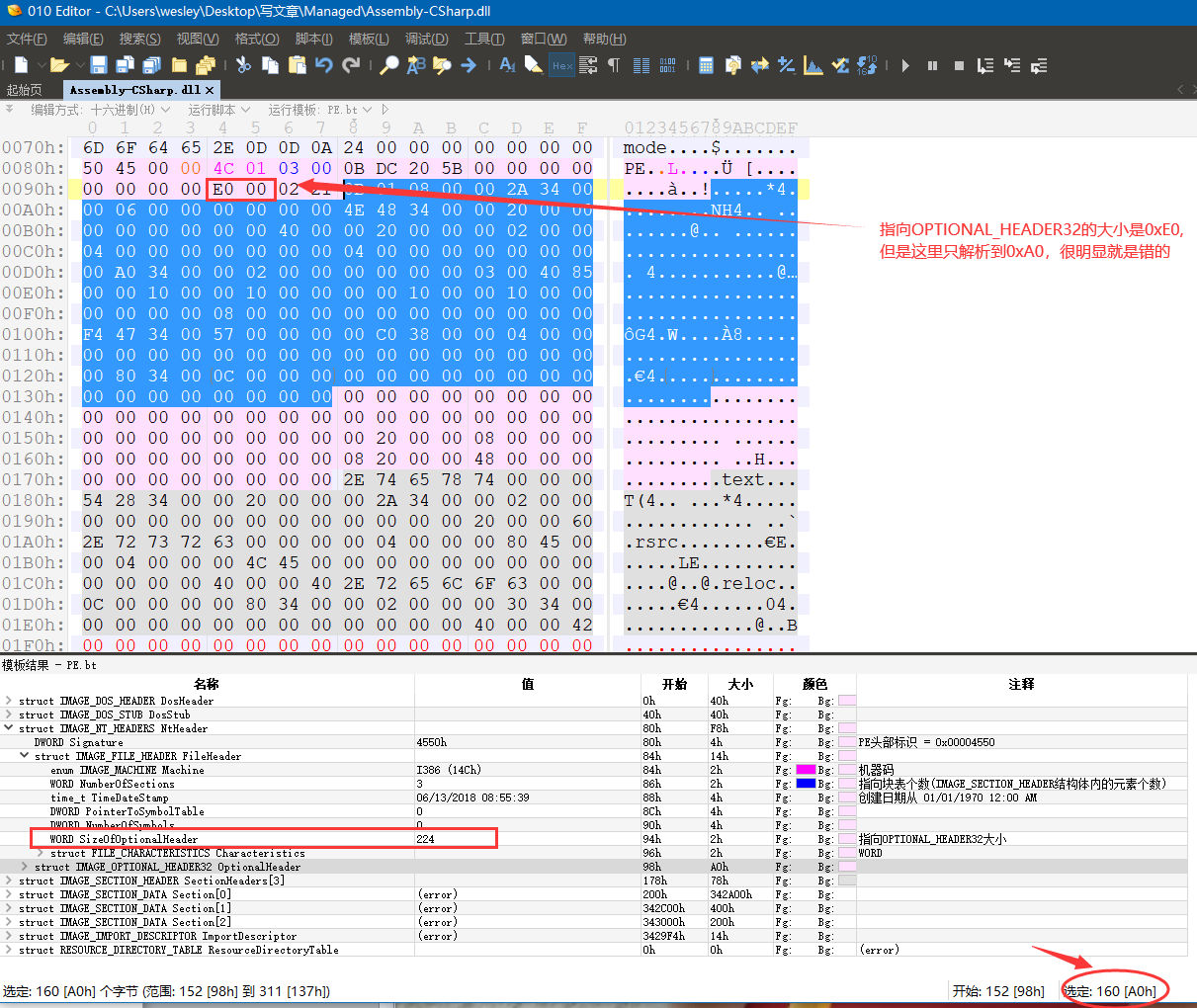Viewport: 1197px width, 1008px height.
Task: Click the Replace A-B icon
Action: coord(416,65)
